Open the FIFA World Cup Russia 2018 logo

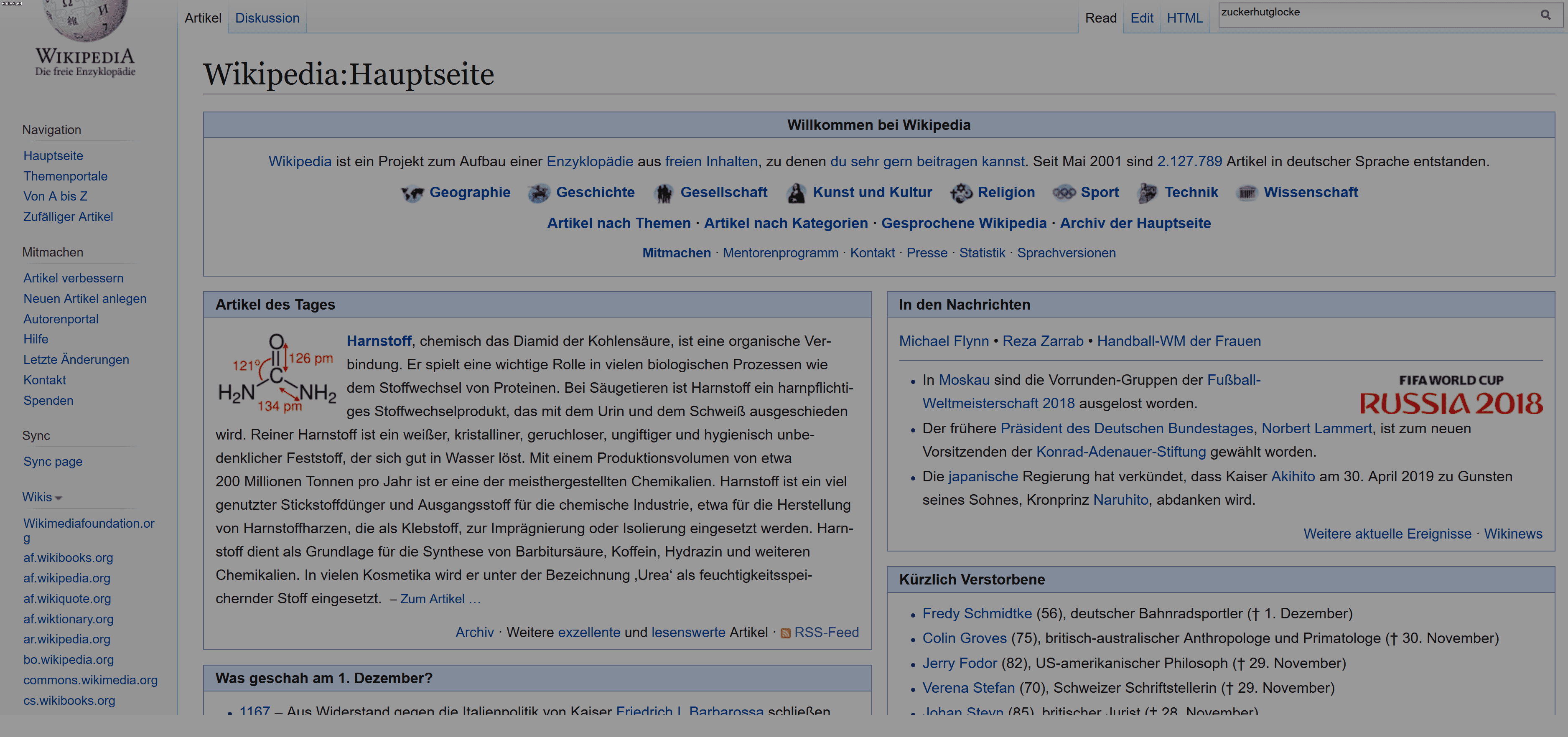(x=1451, y=395)
